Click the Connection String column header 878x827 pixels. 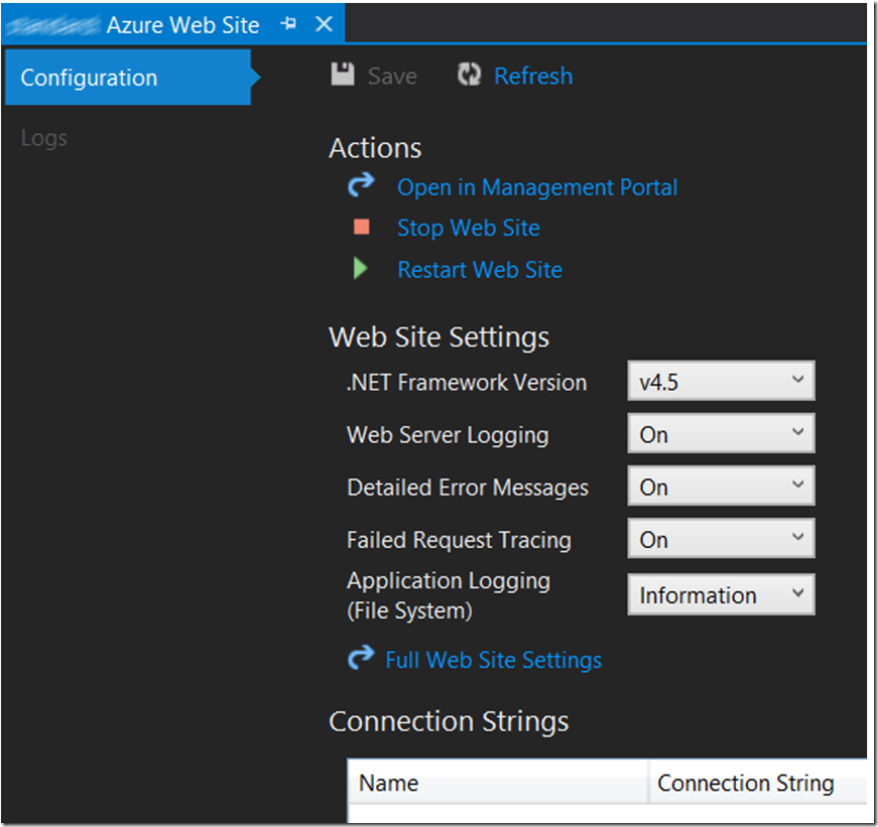tap(758, 782)
